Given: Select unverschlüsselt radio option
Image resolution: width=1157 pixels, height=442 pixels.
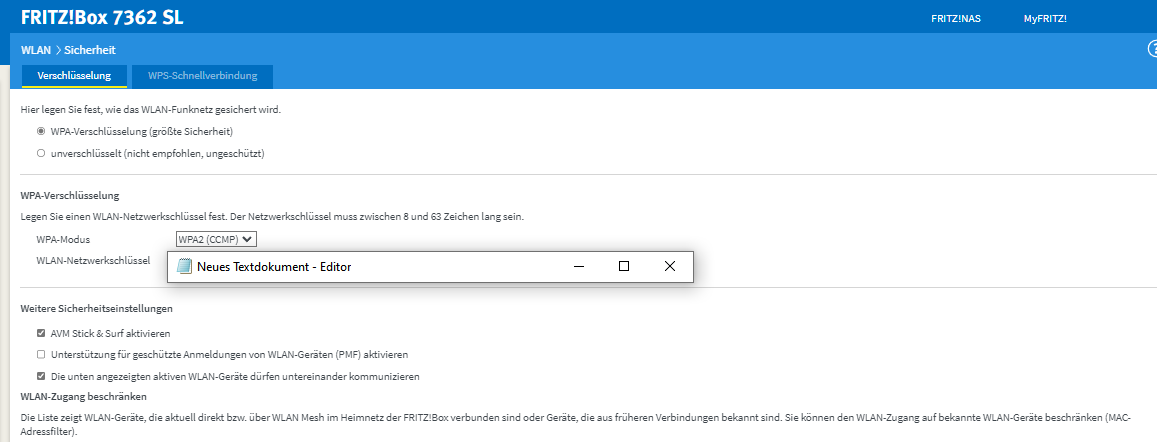Looking at the screenshot, I should (x=41, y=153).
